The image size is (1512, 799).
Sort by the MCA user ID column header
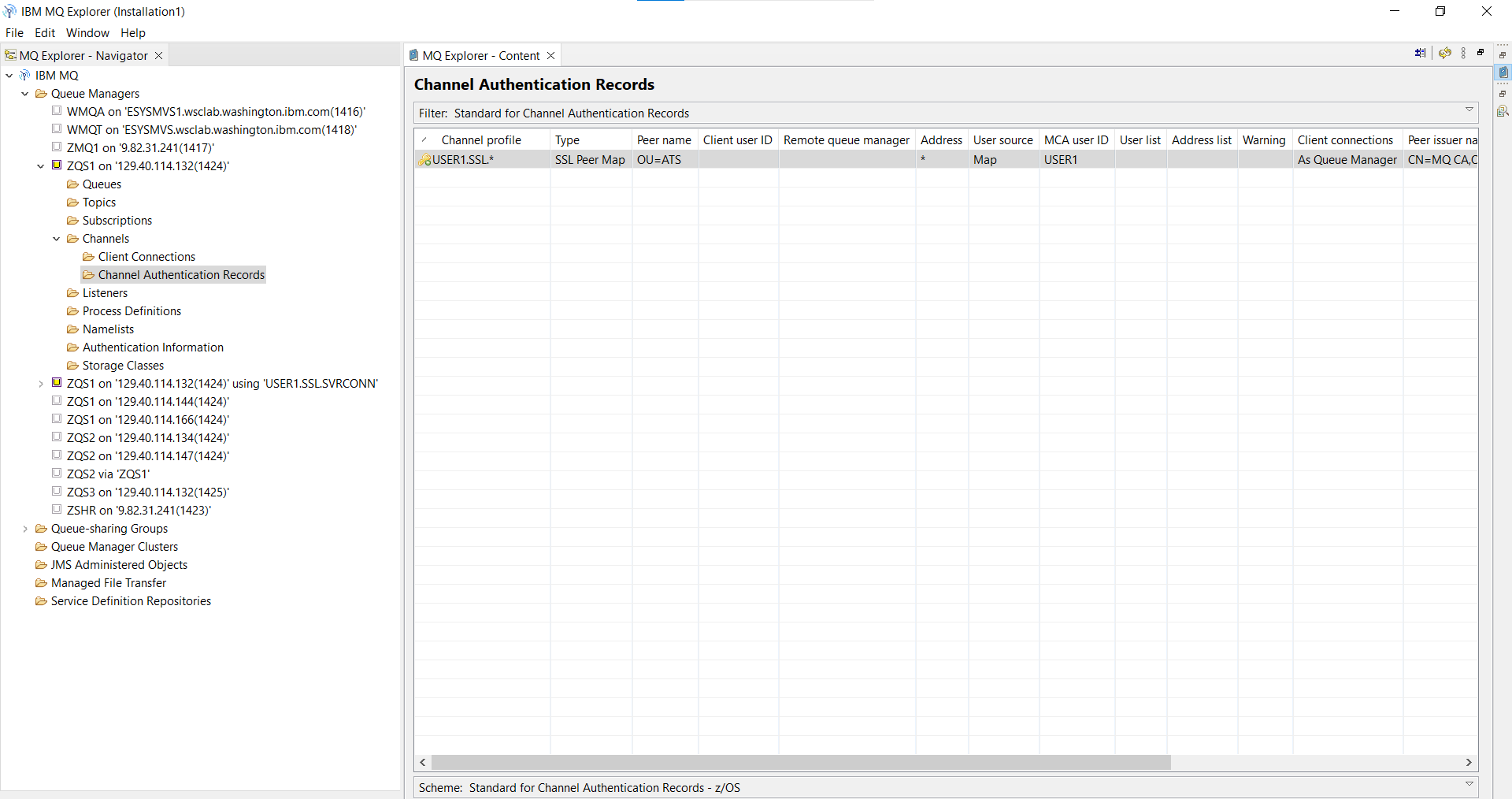pos(1077,140)
